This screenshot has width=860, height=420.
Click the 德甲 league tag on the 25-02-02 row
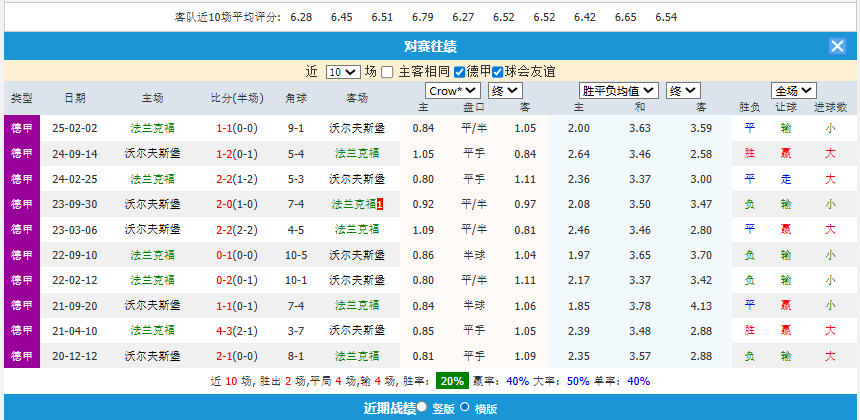[21, 128]
